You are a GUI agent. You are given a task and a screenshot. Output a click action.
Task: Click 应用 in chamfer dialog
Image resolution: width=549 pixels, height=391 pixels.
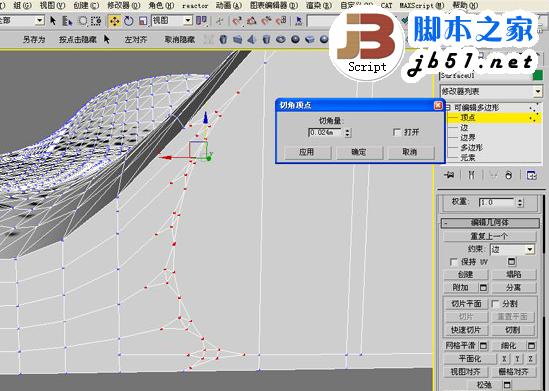tap(307, 152)
